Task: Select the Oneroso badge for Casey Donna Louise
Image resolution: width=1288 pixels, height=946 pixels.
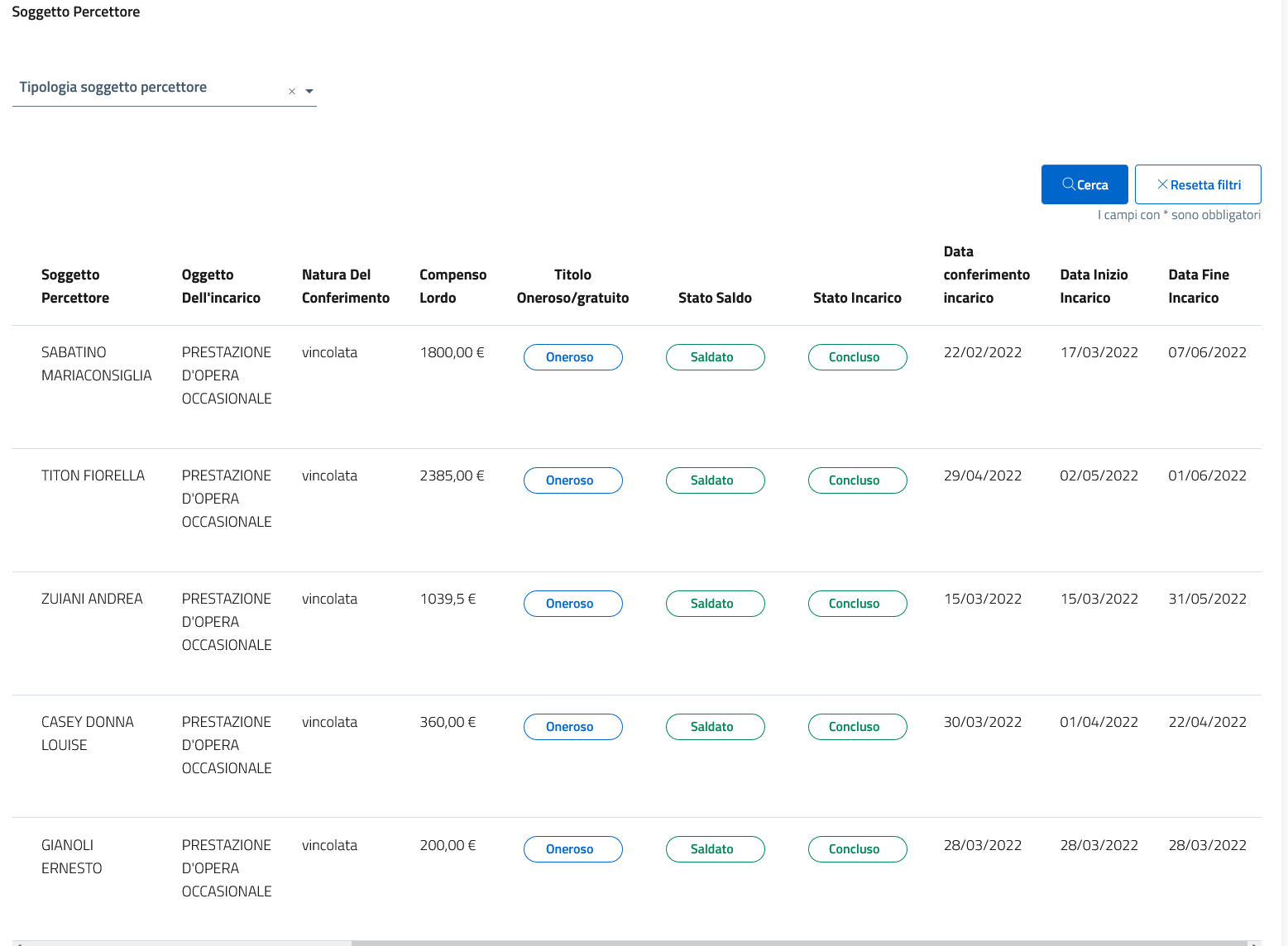Action: 572,727
